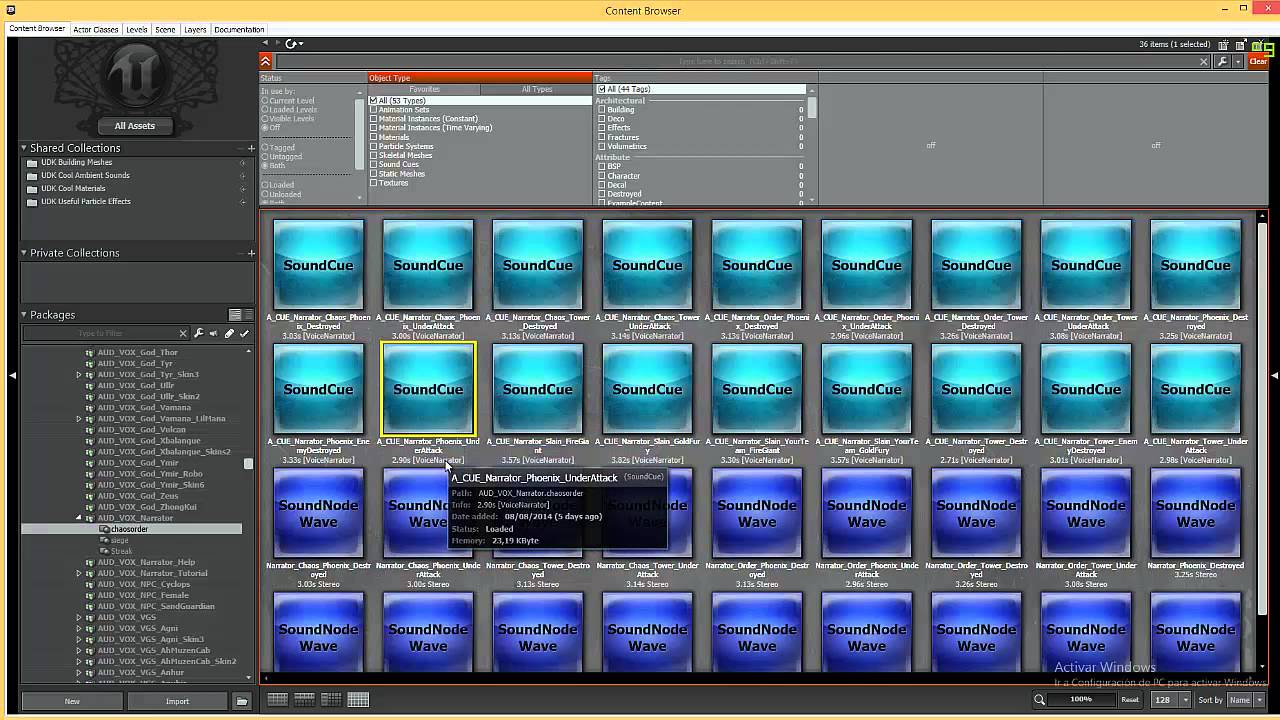The height and width of the screenshot is (720, 1280).
Task: Collapse left panel with side arrow
Action: pos(12,375)
